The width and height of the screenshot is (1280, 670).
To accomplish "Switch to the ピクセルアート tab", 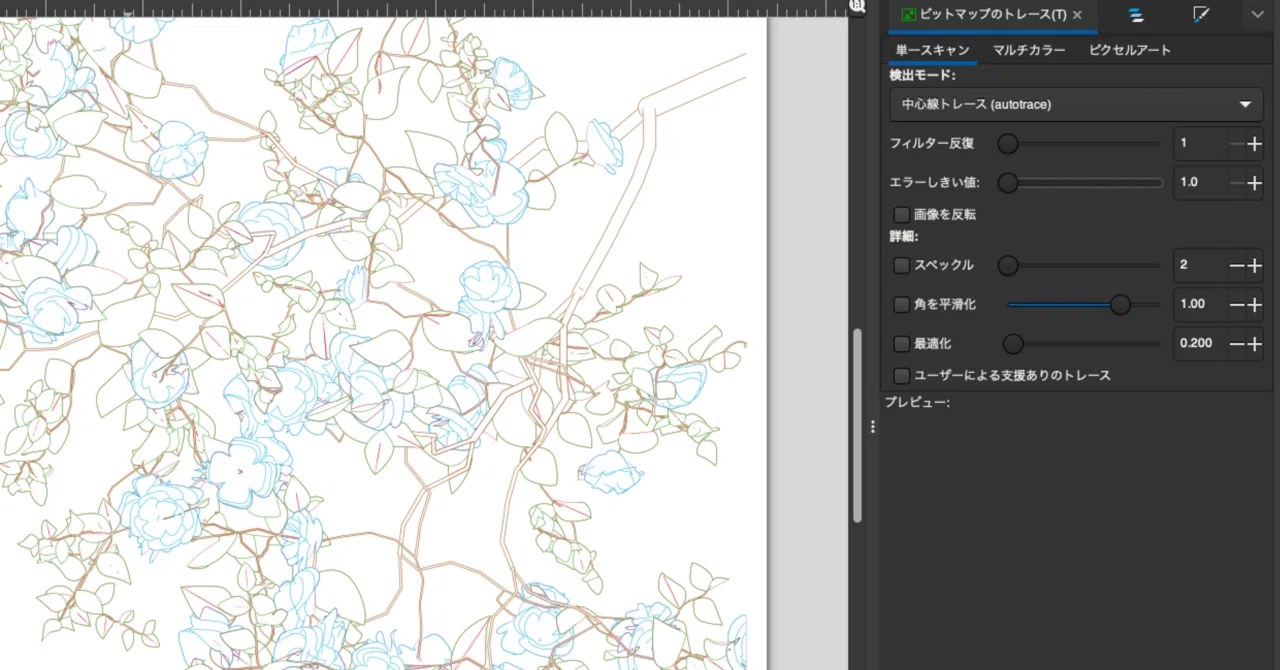I will (x=1129, y=50).
